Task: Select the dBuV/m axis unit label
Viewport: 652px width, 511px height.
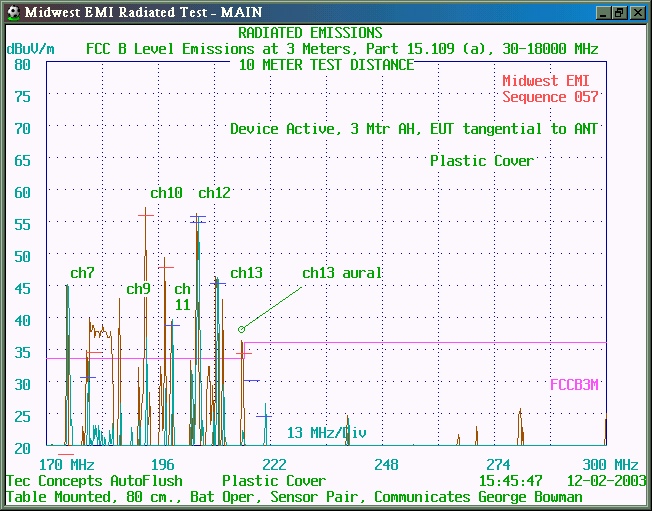Action: (30, 48)
